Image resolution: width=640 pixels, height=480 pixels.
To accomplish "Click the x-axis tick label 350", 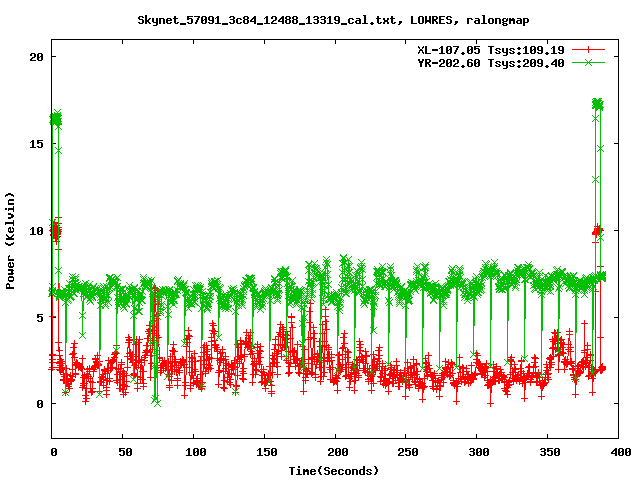I will click(x=550, y=452).
